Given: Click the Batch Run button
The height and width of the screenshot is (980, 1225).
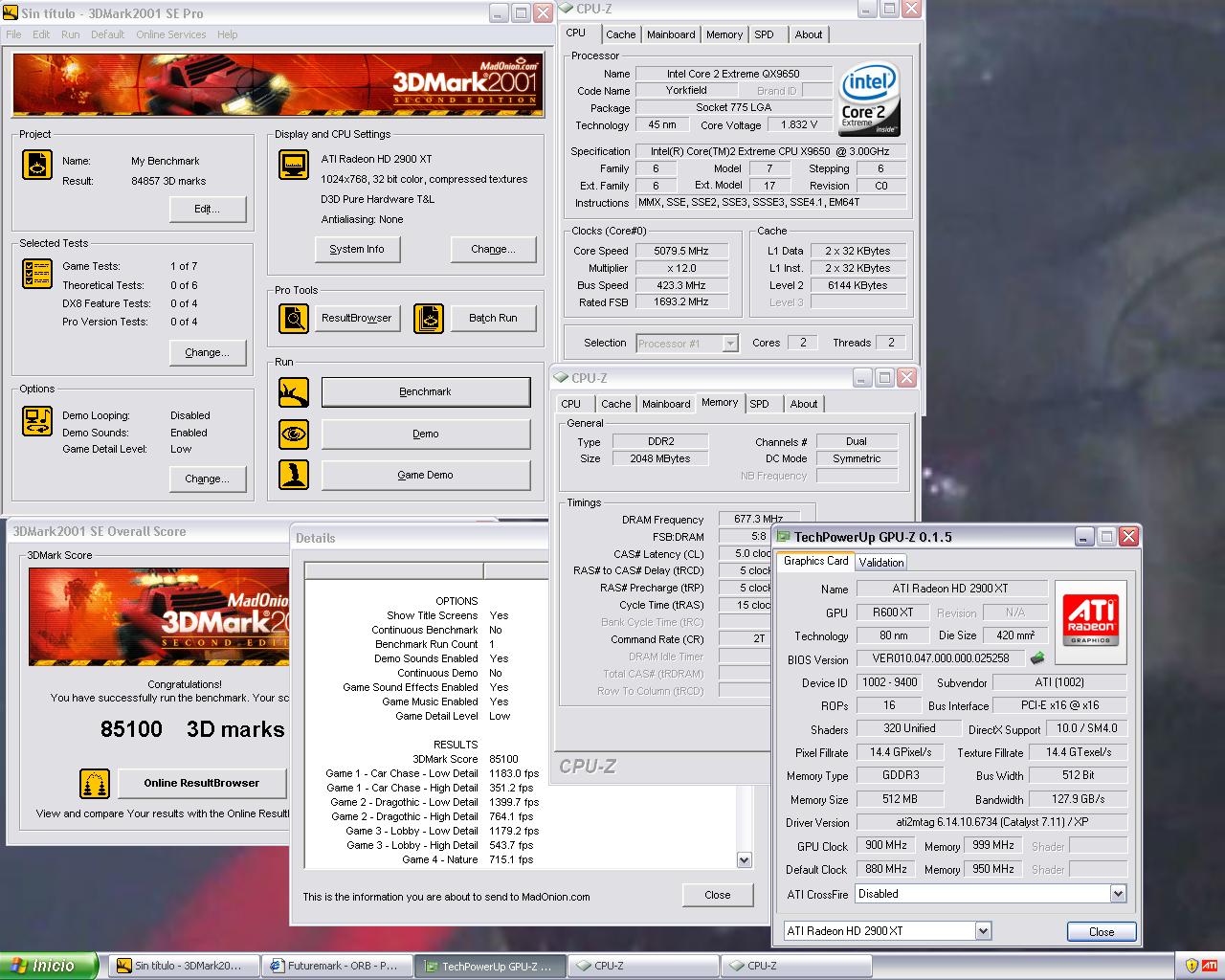Looking at the screenshot, I should tap(493, 318).
